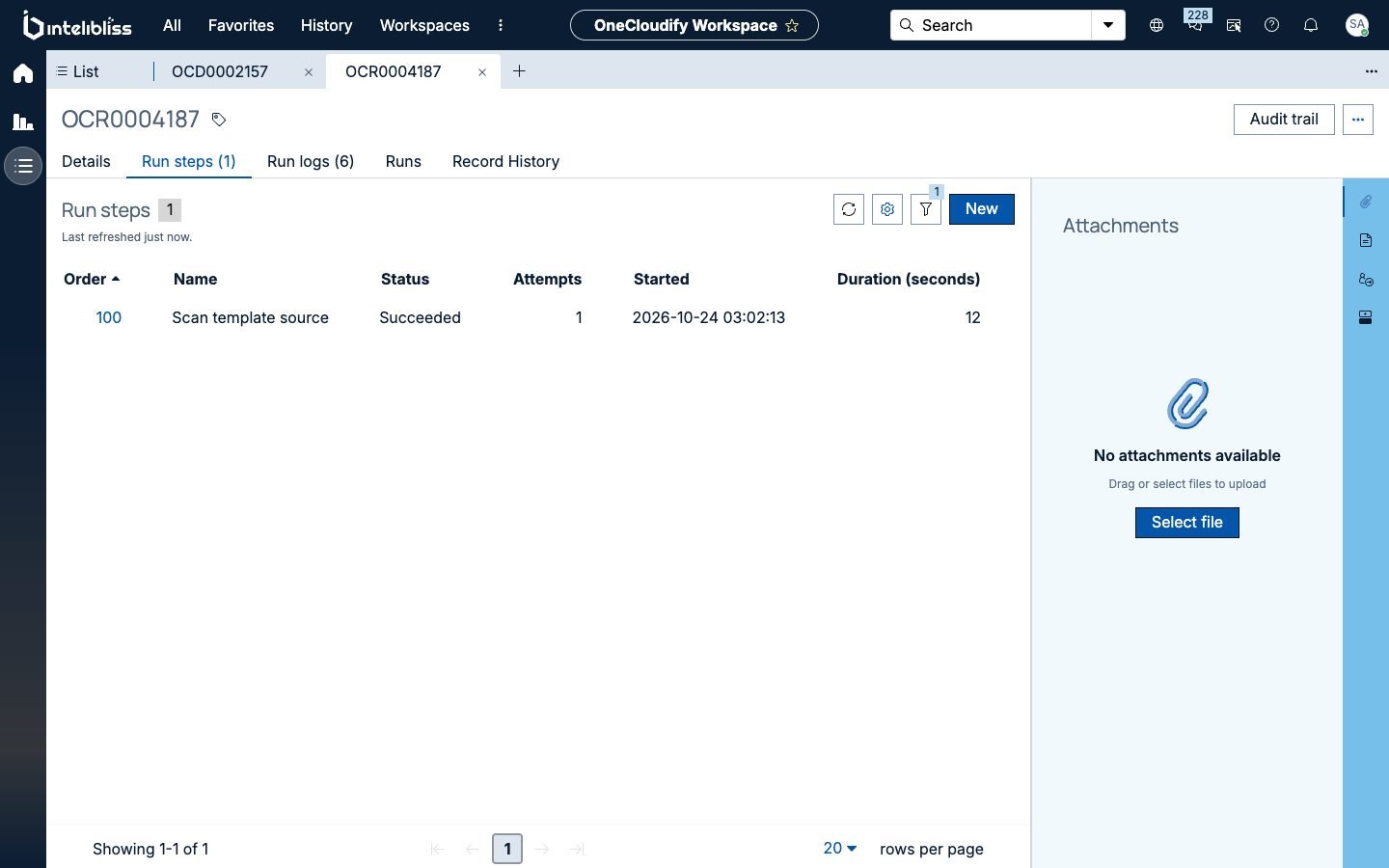Close the OCR0004187 tab
Image resolution: width=1389 pixels, height=868 pixels.
click(x=482, y=72)
